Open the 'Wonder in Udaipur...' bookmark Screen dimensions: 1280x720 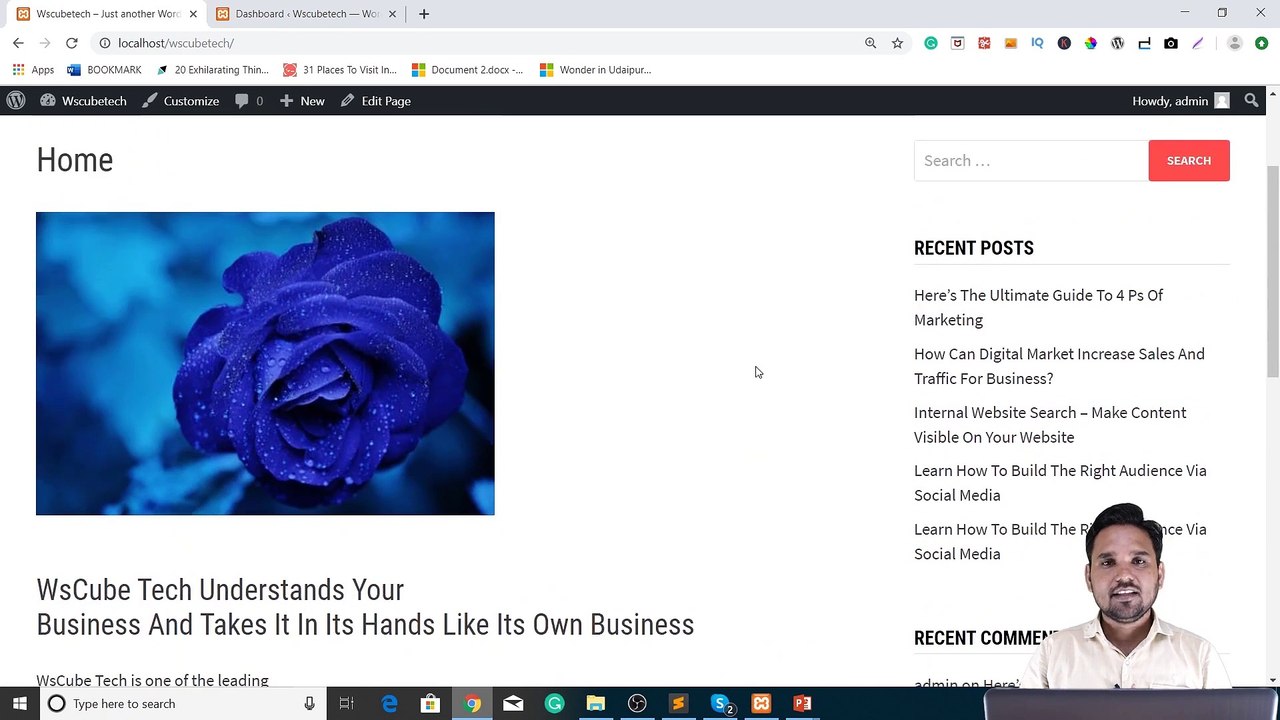[595, 70]
